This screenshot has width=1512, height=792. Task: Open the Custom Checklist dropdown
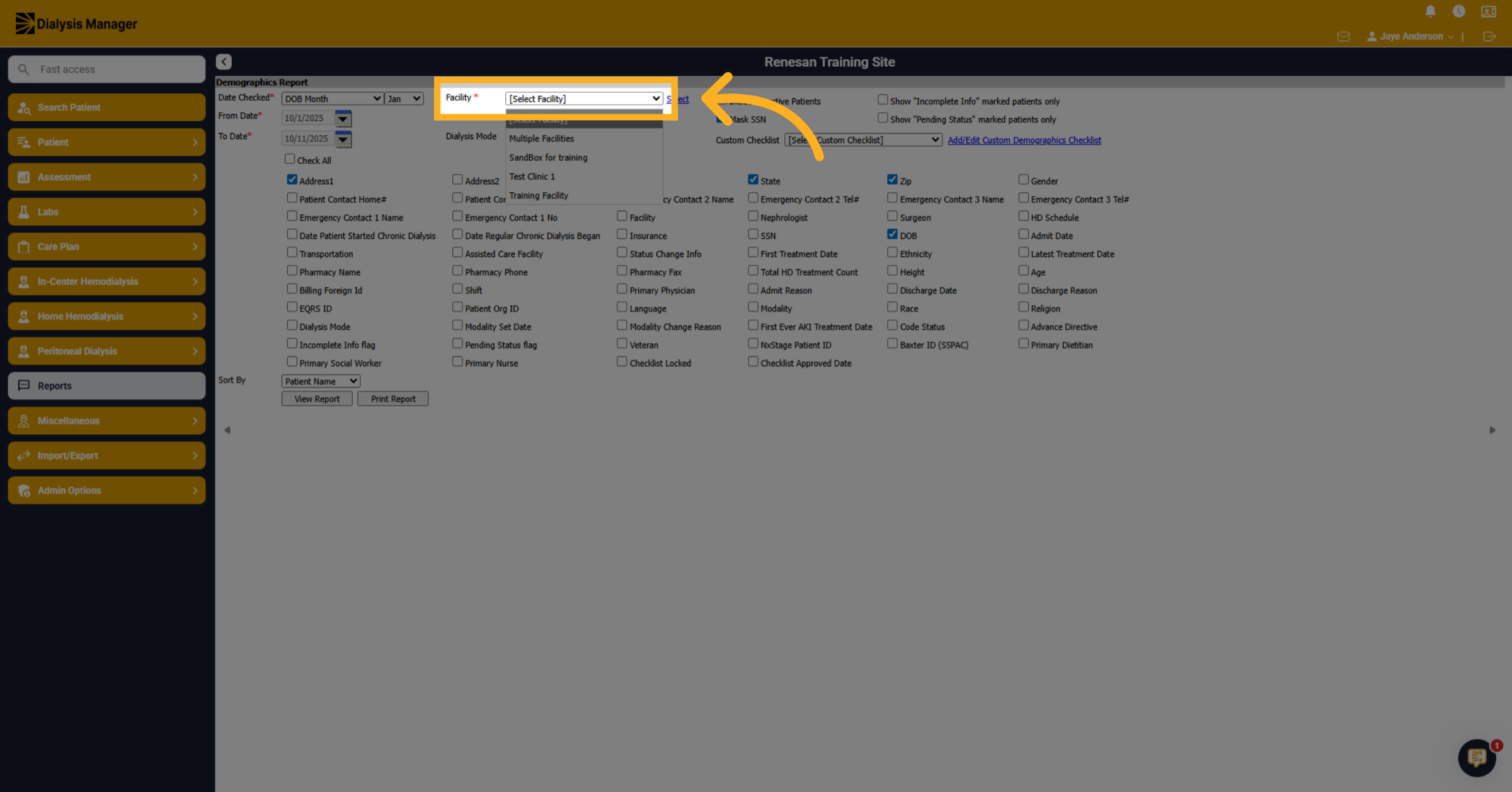coord(863,140)
